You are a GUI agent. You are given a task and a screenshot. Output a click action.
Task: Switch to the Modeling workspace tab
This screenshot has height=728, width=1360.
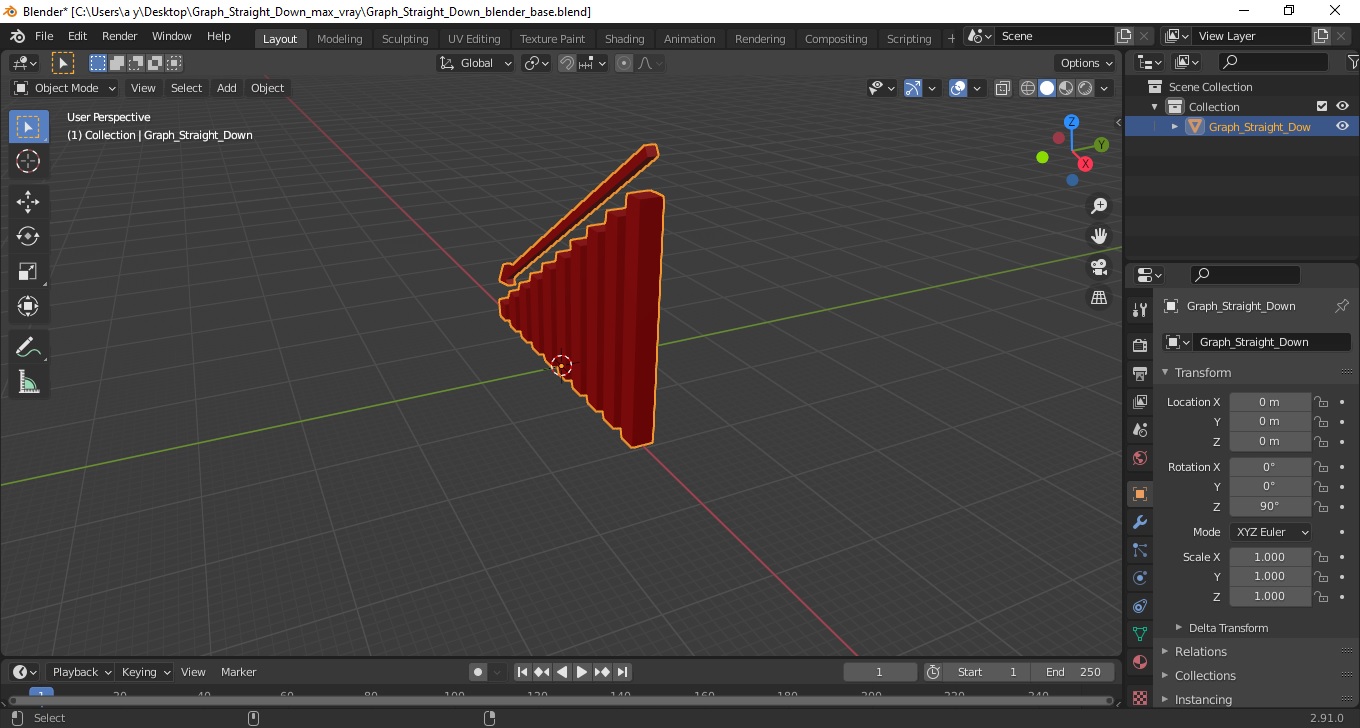click(x=339, y=39)
